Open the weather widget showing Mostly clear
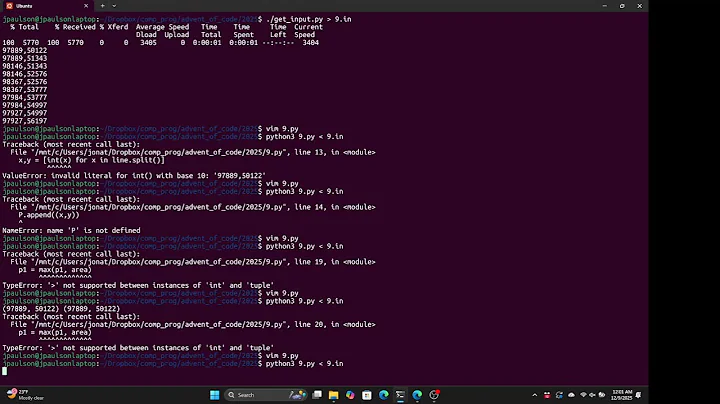The image size is (720, 404). click(26, 395)
